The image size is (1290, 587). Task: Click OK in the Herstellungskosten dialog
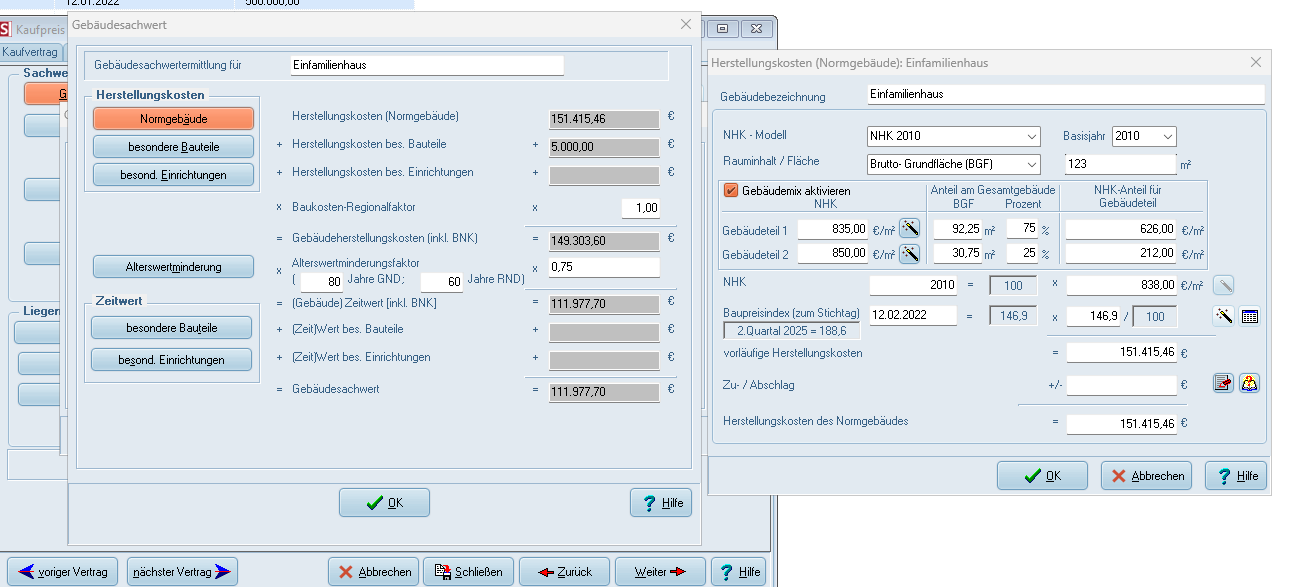(x=1042, y=476)
